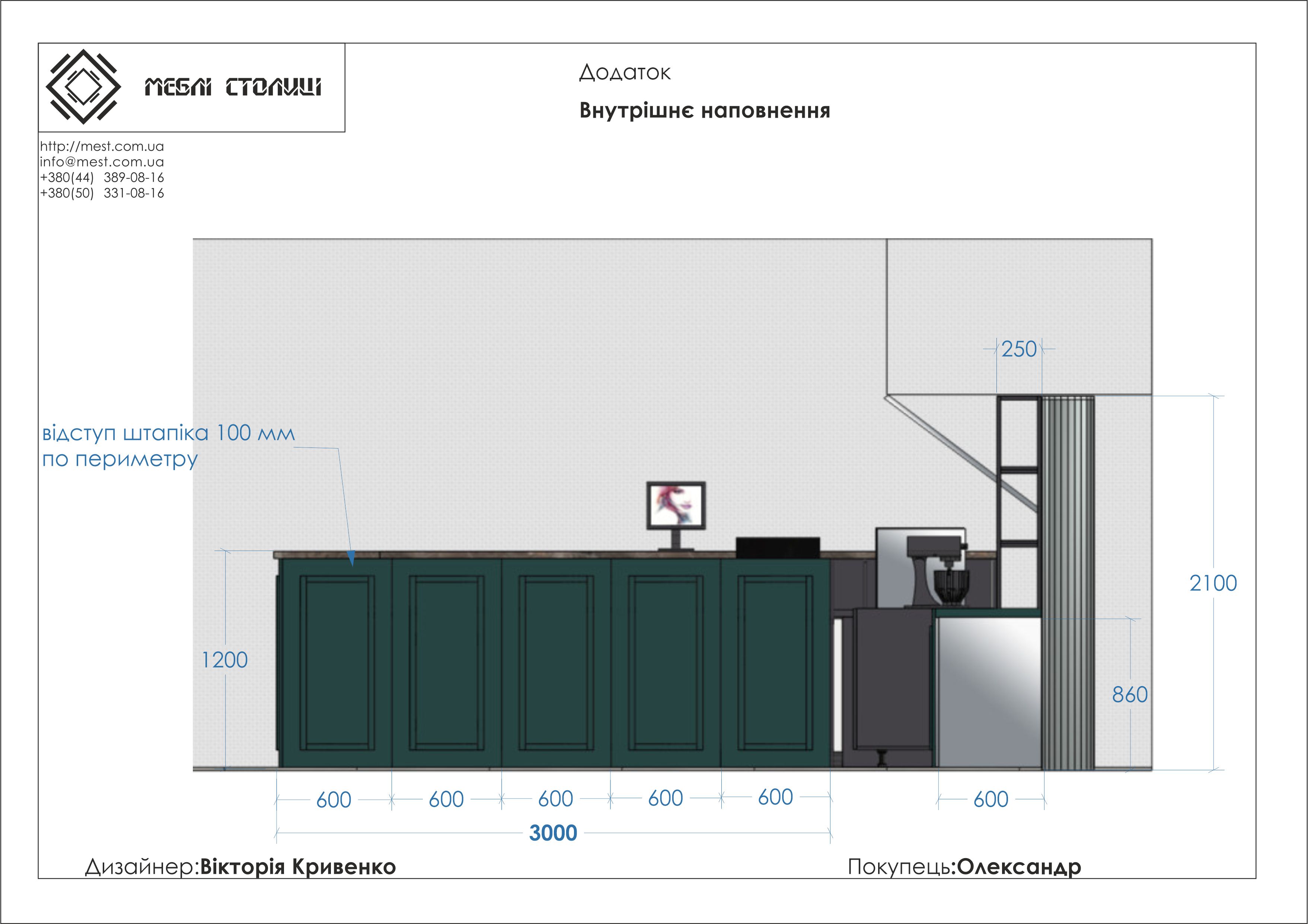
Task: Select the 3000 total width dimension
Action: click(x=553, y=833)
